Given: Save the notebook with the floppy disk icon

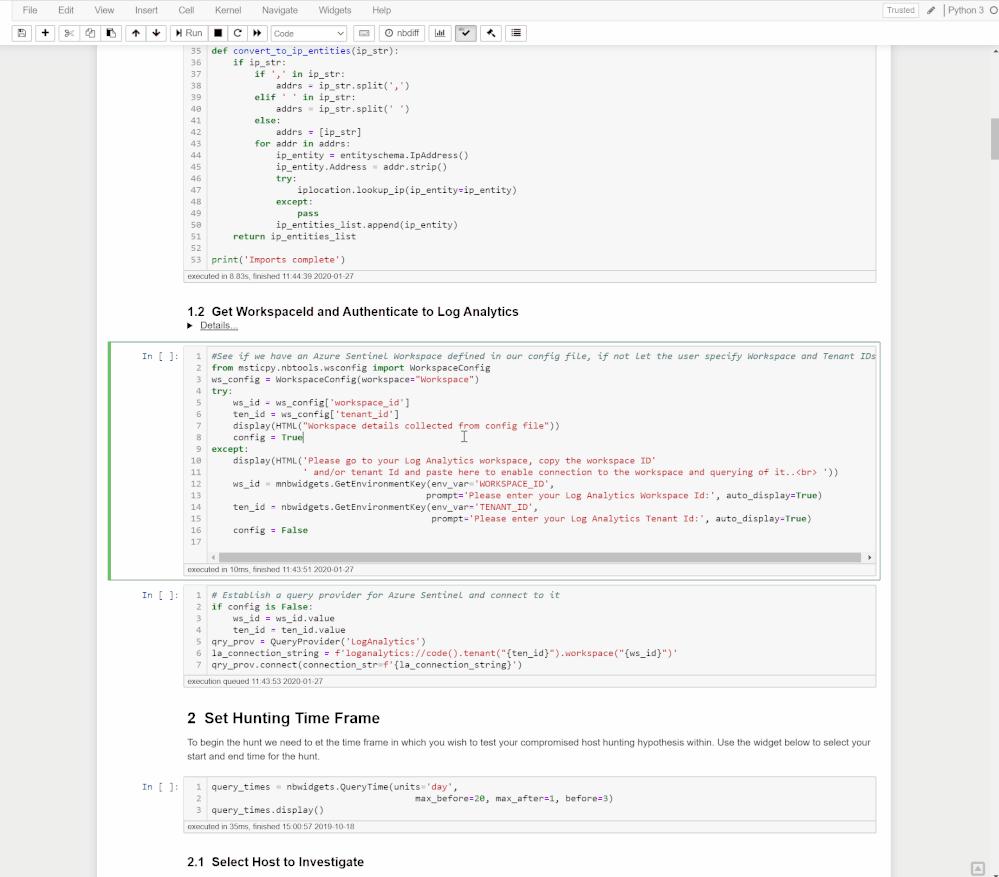Looking at the screenshot, I should pos(22,33).
